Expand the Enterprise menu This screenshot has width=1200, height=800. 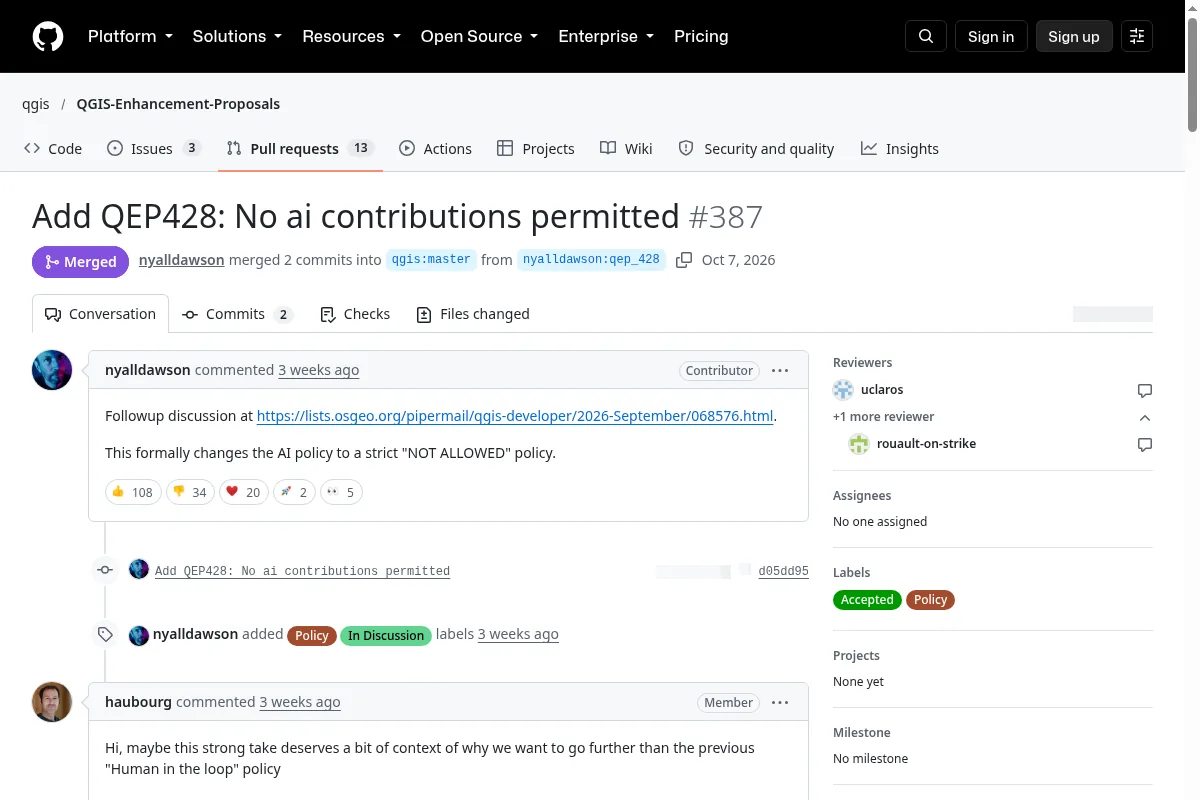pos(606,37)
